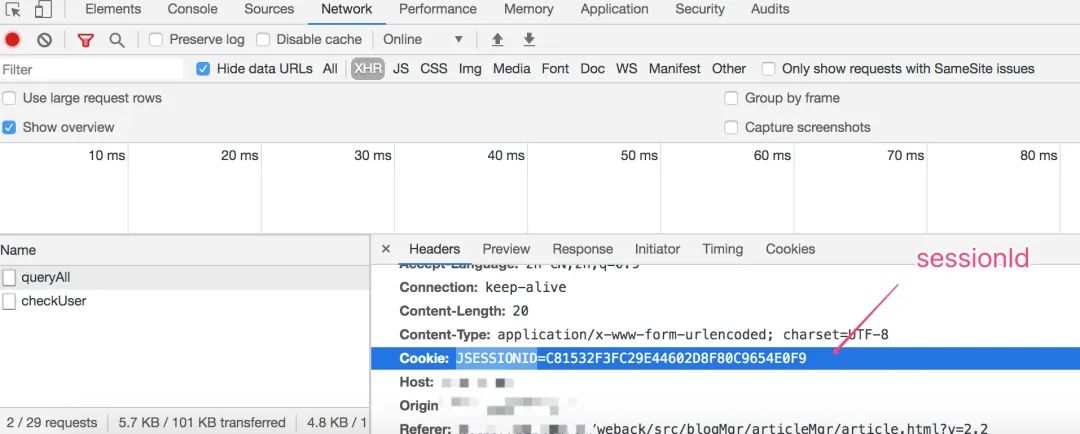Screen dimensions: 1080x434
Task: Click the export HAR download arrow
Action: pos(529,40)
